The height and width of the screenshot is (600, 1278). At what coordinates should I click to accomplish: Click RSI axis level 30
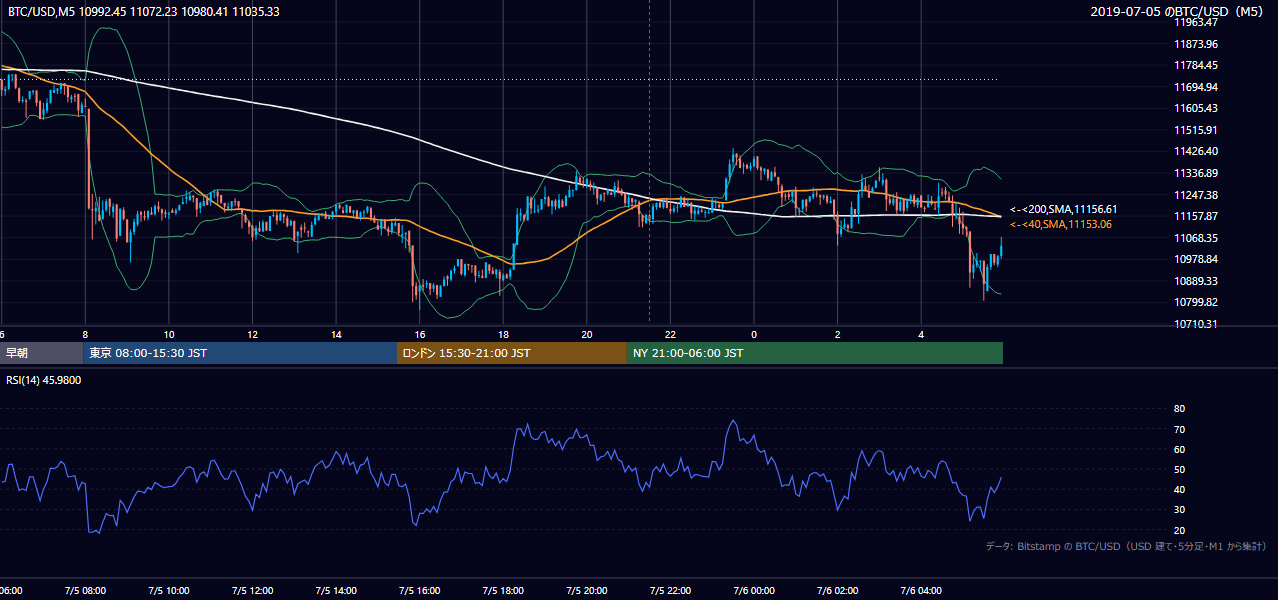(x=1180, y=510)
